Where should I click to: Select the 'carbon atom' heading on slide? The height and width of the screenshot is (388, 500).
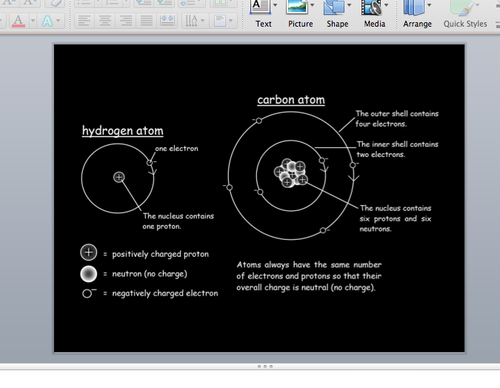(291, 100)
